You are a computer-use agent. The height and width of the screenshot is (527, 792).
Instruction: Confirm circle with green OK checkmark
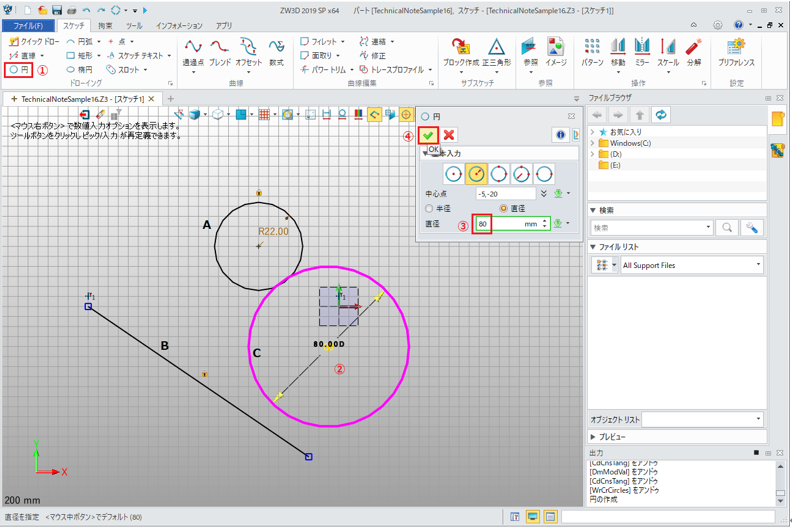point(428,135)
